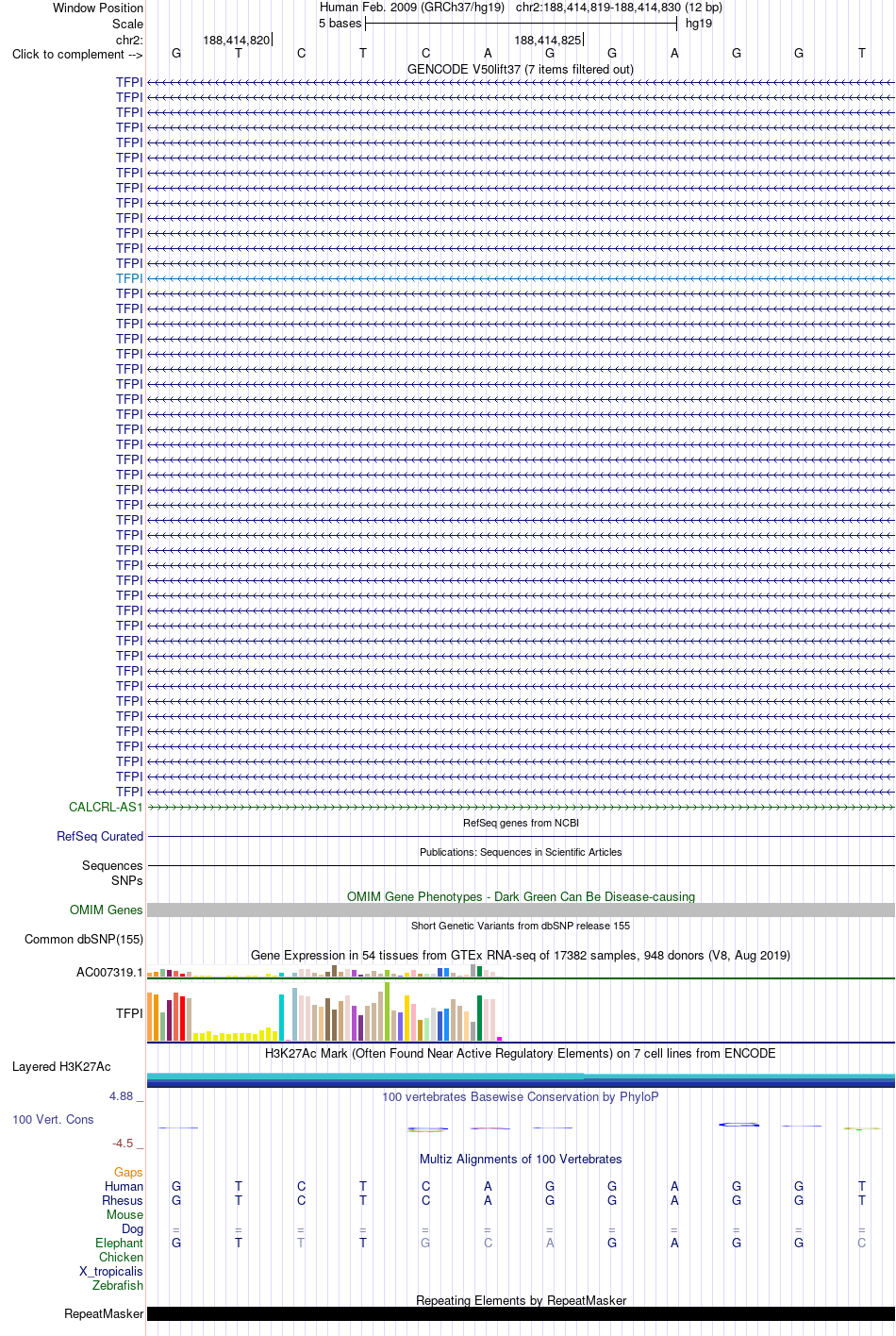This screenshot has width=896, height=1336.
Task: Open the 100 Vert. Cons label
Action: click(x=53, y=1119)
